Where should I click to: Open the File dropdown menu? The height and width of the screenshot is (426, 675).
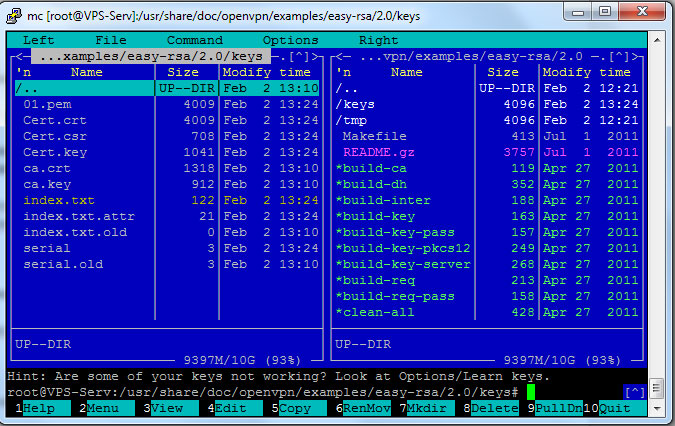tap(110, 40)
